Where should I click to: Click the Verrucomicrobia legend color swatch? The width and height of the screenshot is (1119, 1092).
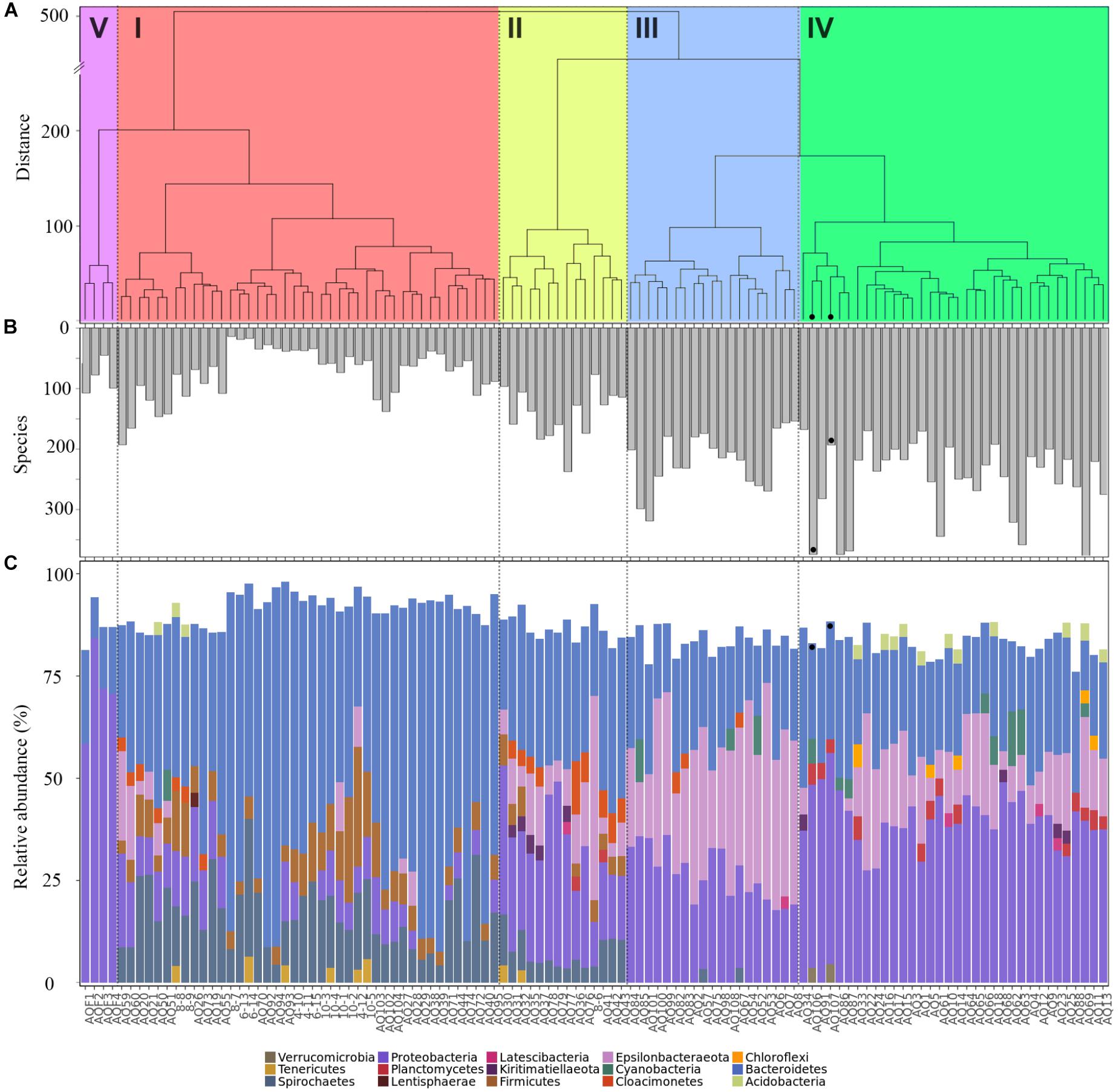(270, 1058)
